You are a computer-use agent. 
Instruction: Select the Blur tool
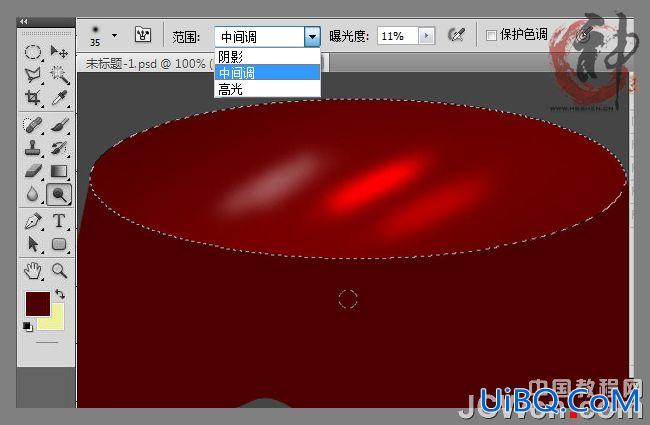(x=33, y=194)
